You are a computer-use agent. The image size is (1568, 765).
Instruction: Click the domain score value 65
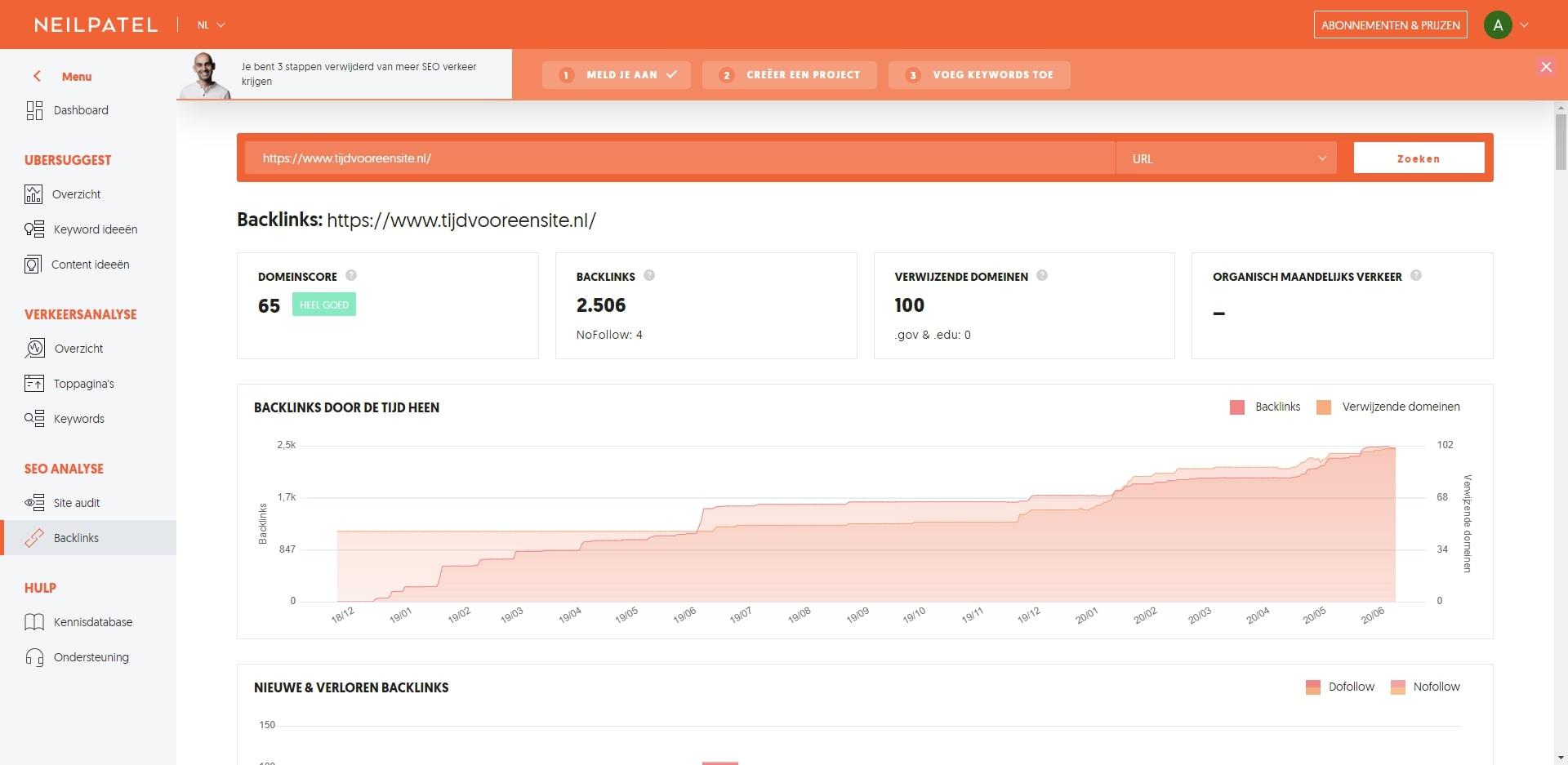(x=269, y=305)
